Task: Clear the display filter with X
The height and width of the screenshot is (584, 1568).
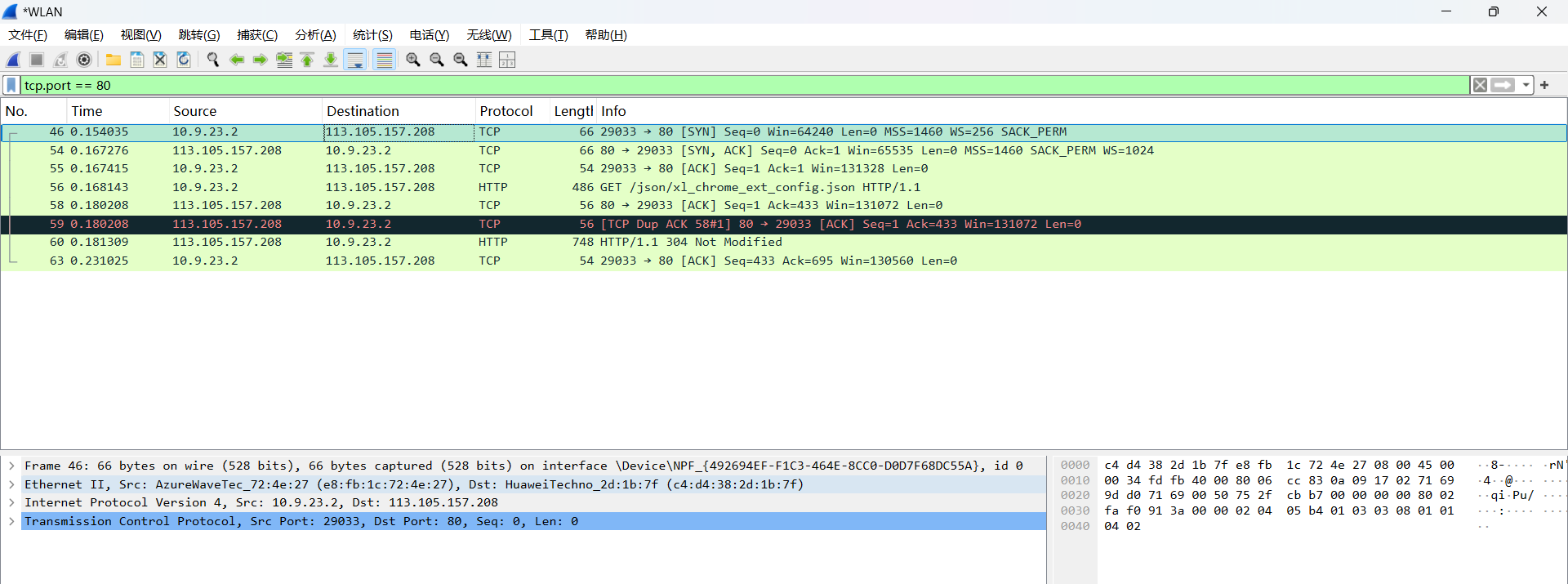Action: [1480, 85]
